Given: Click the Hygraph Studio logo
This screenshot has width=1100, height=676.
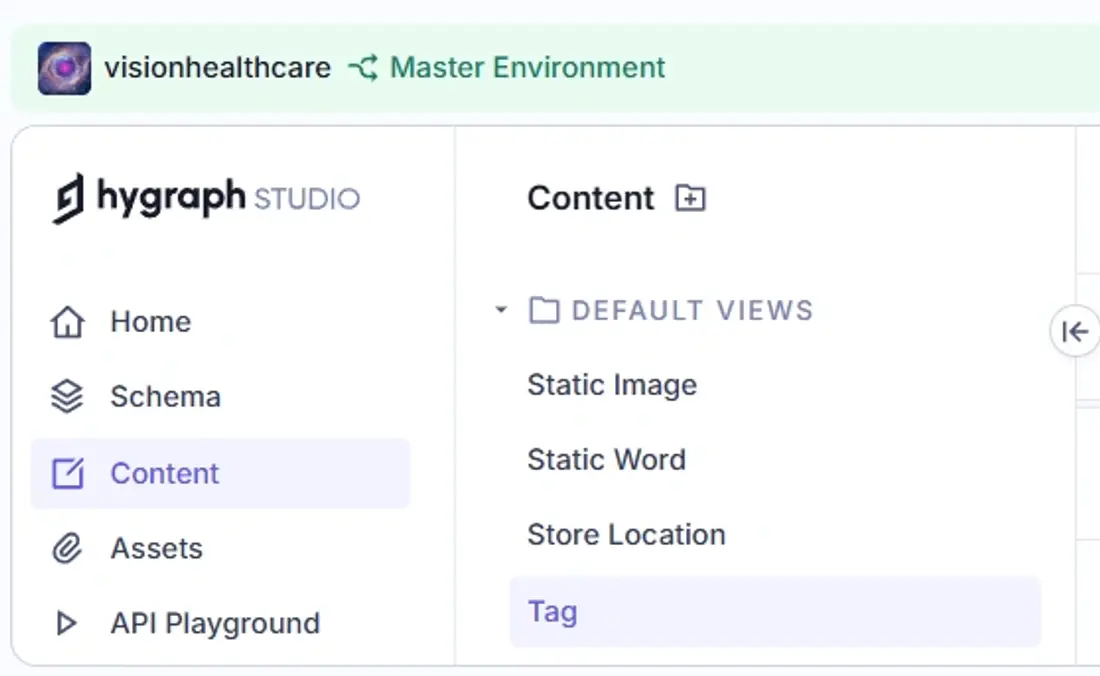Looking at the screenshot, I should point(206,198).
